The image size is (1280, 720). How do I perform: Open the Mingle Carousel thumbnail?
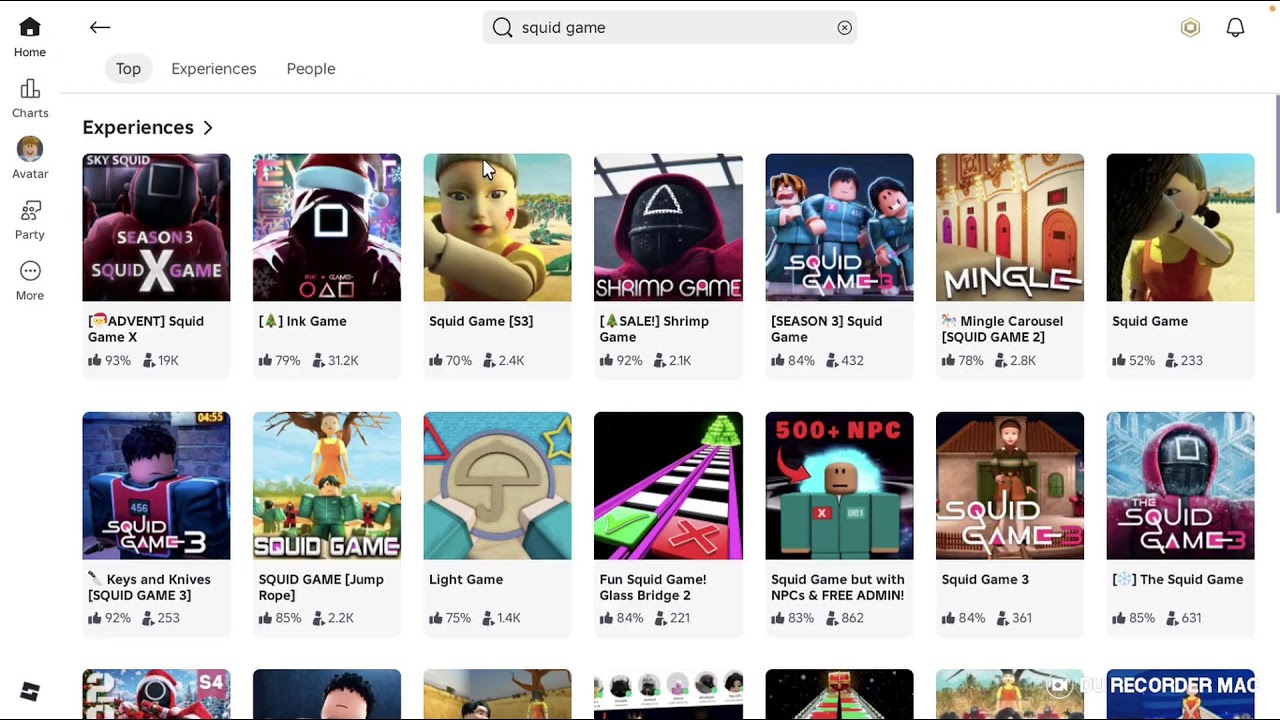click(x=1010, y=227)
